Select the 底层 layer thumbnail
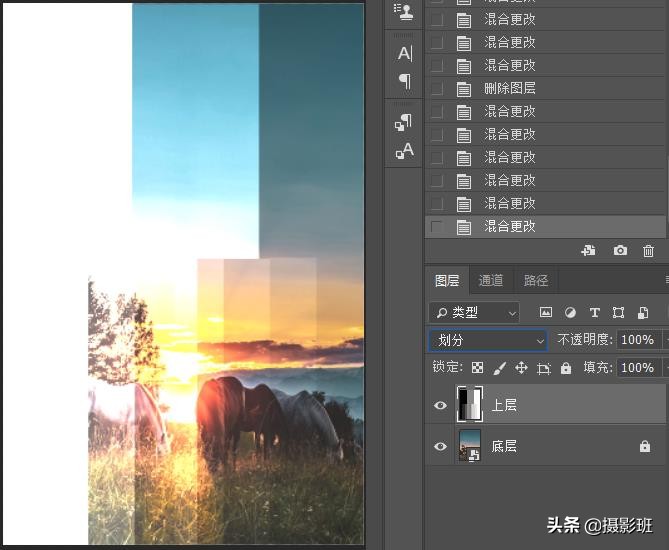 tap(469, 446)
